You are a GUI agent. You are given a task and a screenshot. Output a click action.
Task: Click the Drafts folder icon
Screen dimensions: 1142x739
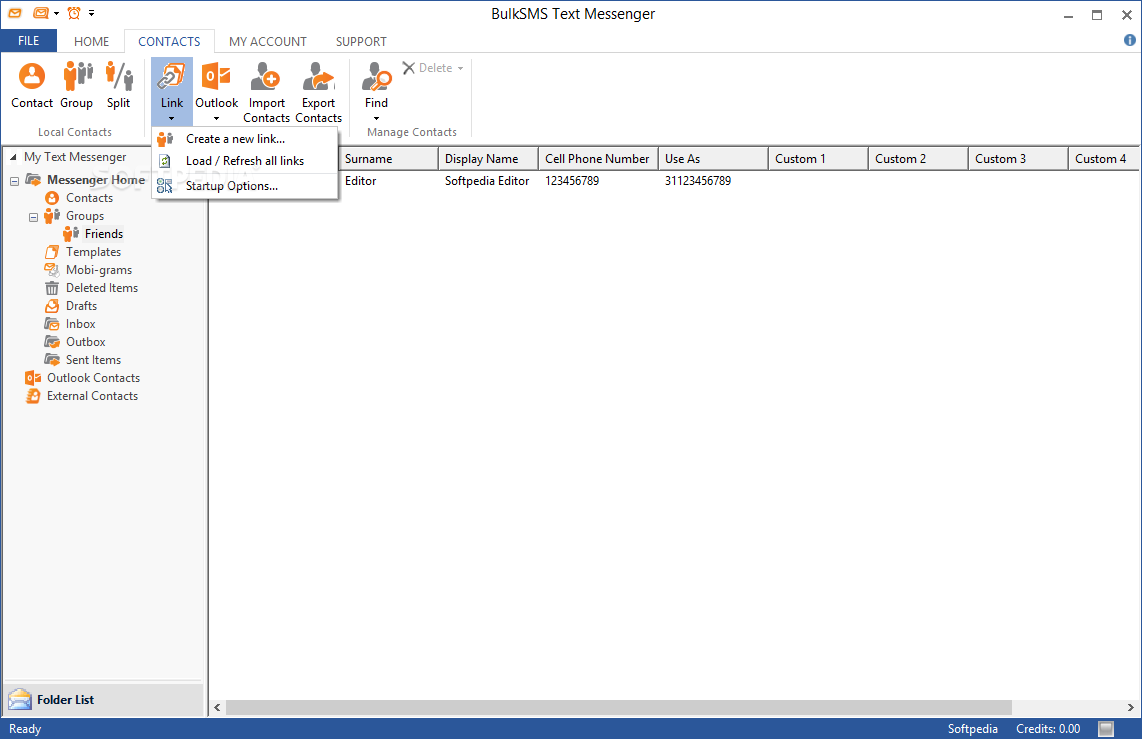click(x=52, y=306)
